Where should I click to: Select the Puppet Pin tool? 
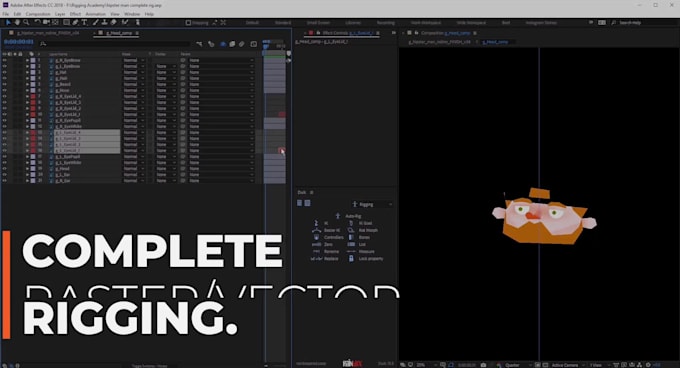point(137,23)
